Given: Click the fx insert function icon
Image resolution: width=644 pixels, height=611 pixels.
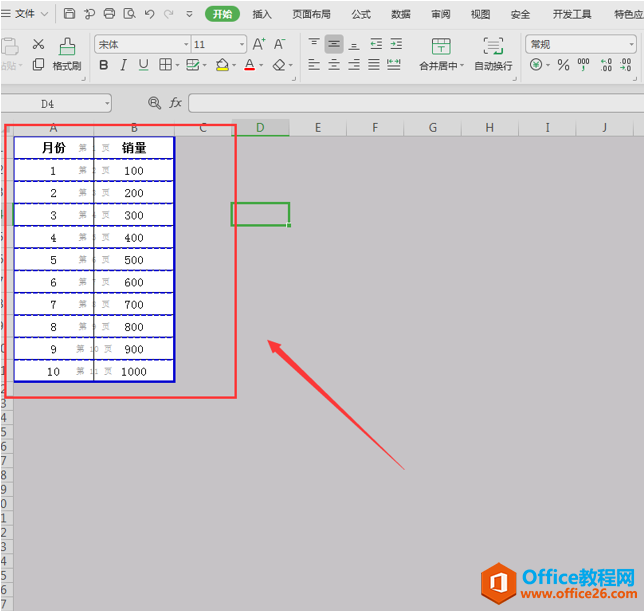Looking at the screenshot, I should tap(175, 103).
